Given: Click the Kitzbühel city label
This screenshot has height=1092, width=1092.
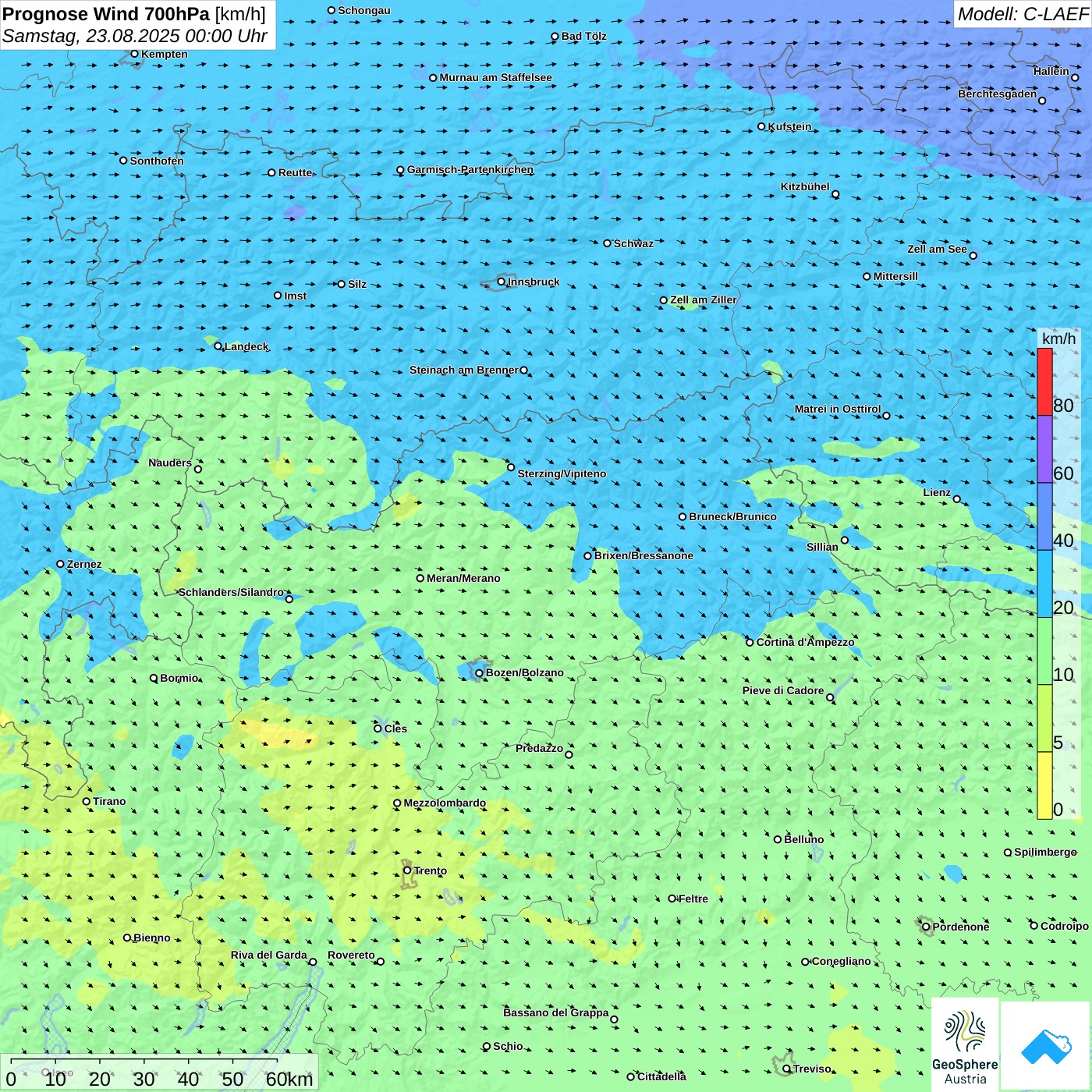Looking at the screenshot, I should [x=805, y=186].
